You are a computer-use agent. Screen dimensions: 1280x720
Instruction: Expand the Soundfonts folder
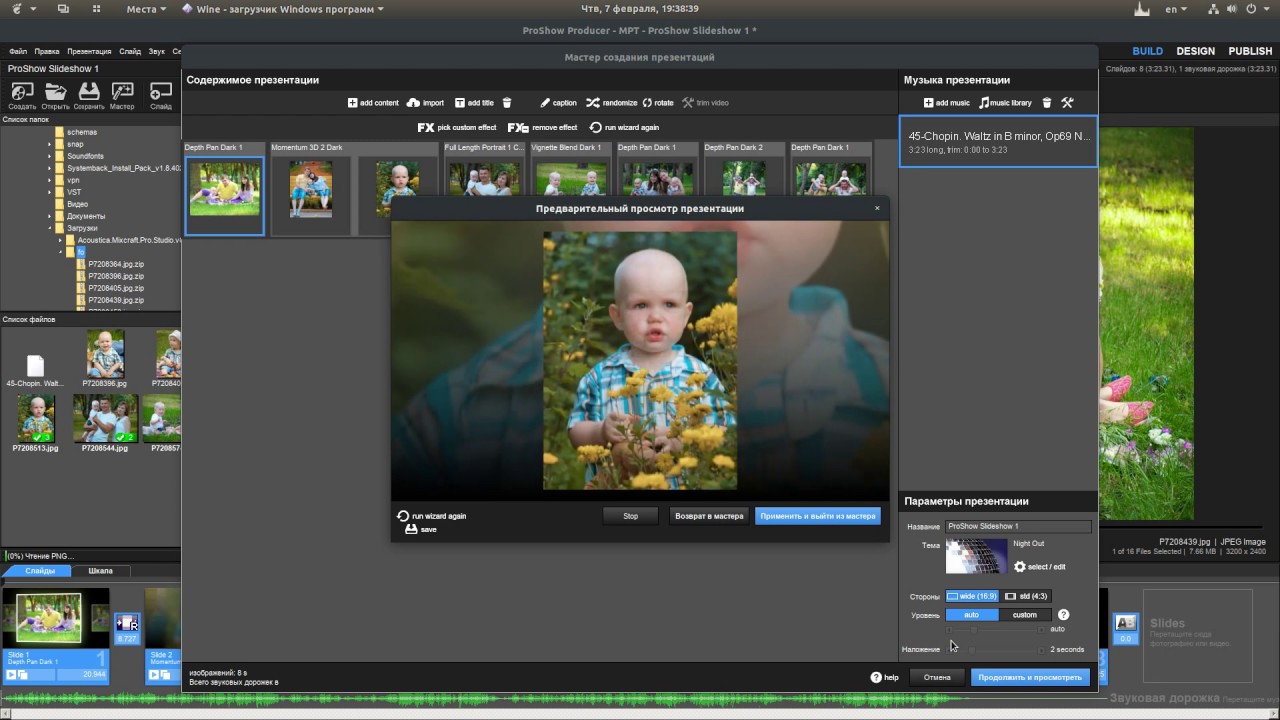(49, 156)
